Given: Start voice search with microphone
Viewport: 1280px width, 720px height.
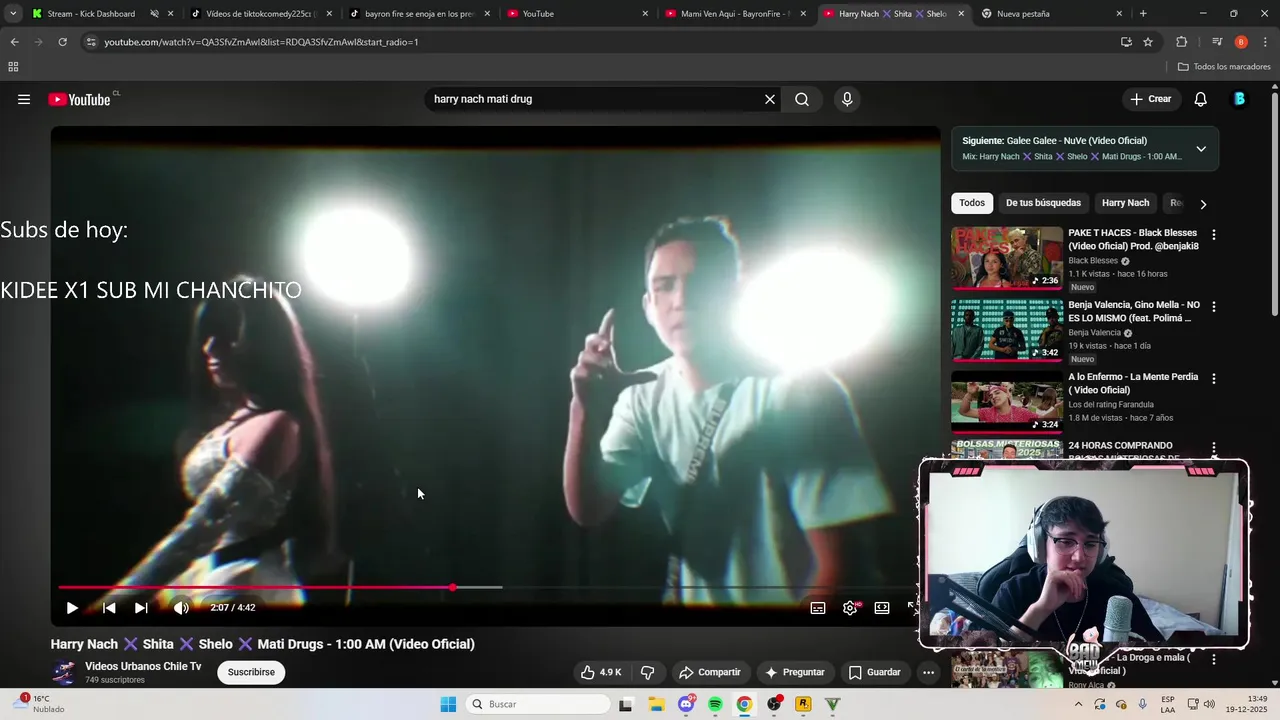Looking at the screenshot, I should (x=847, y=99).
